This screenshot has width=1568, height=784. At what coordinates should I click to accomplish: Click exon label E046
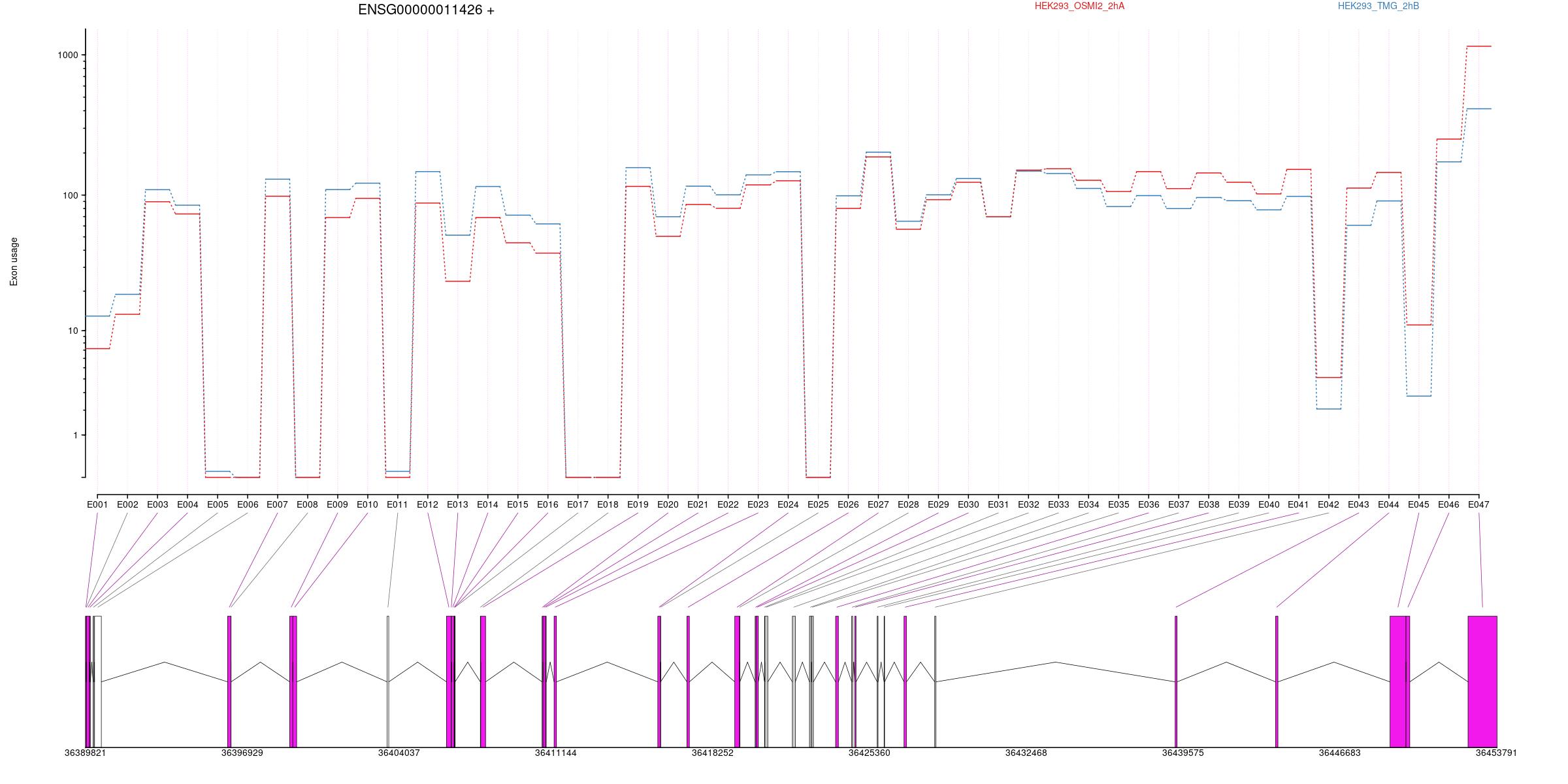1448,504
